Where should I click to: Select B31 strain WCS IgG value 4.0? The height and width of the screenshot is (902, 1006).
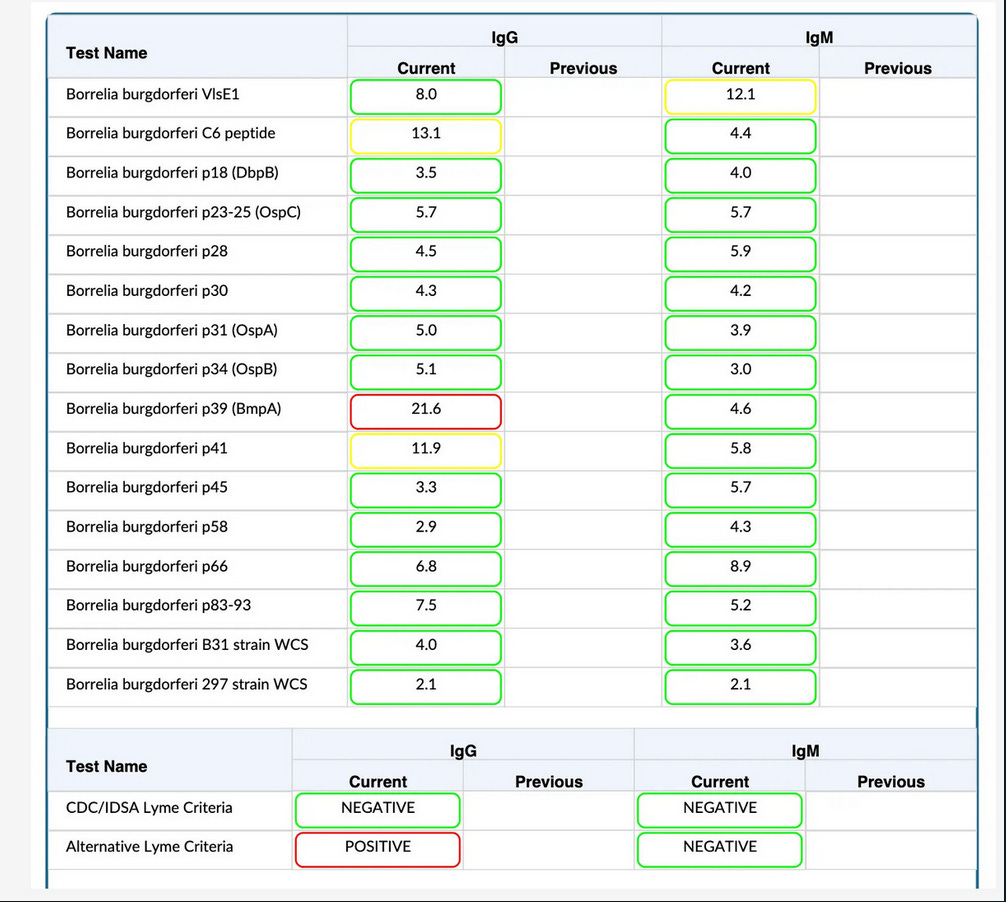click(426, 648)
